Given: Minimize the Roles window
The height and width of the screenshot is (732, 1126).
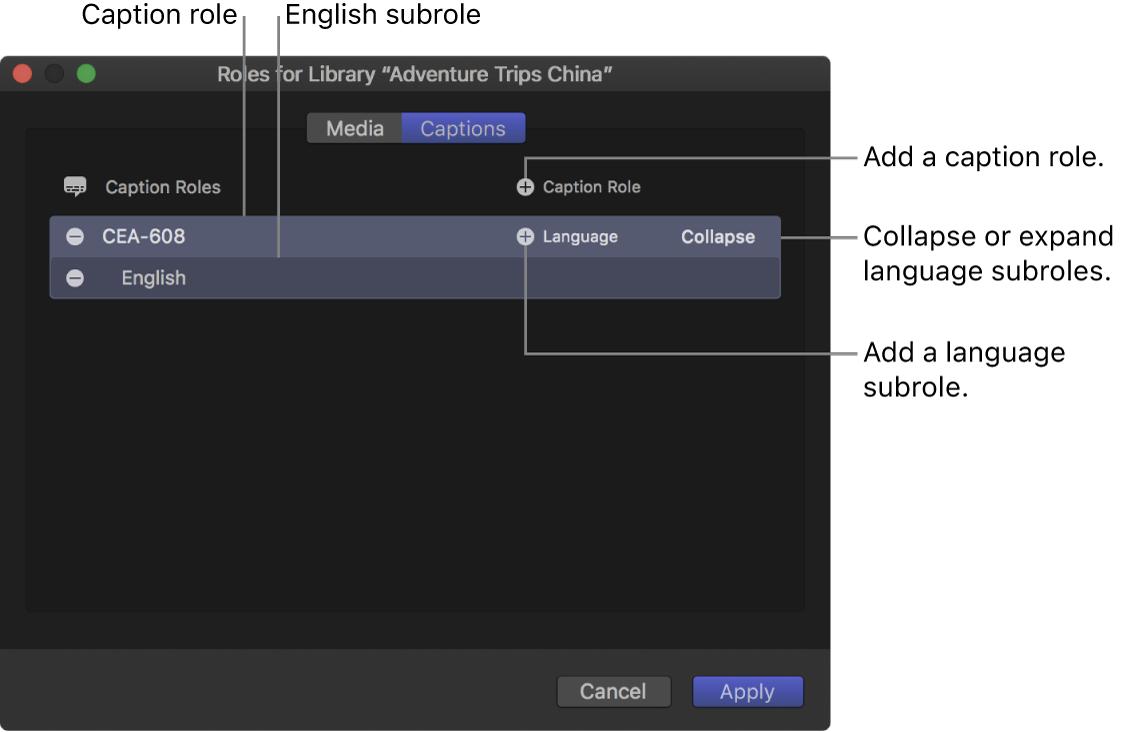Looking at the screenshot, I should coord(54,73).
